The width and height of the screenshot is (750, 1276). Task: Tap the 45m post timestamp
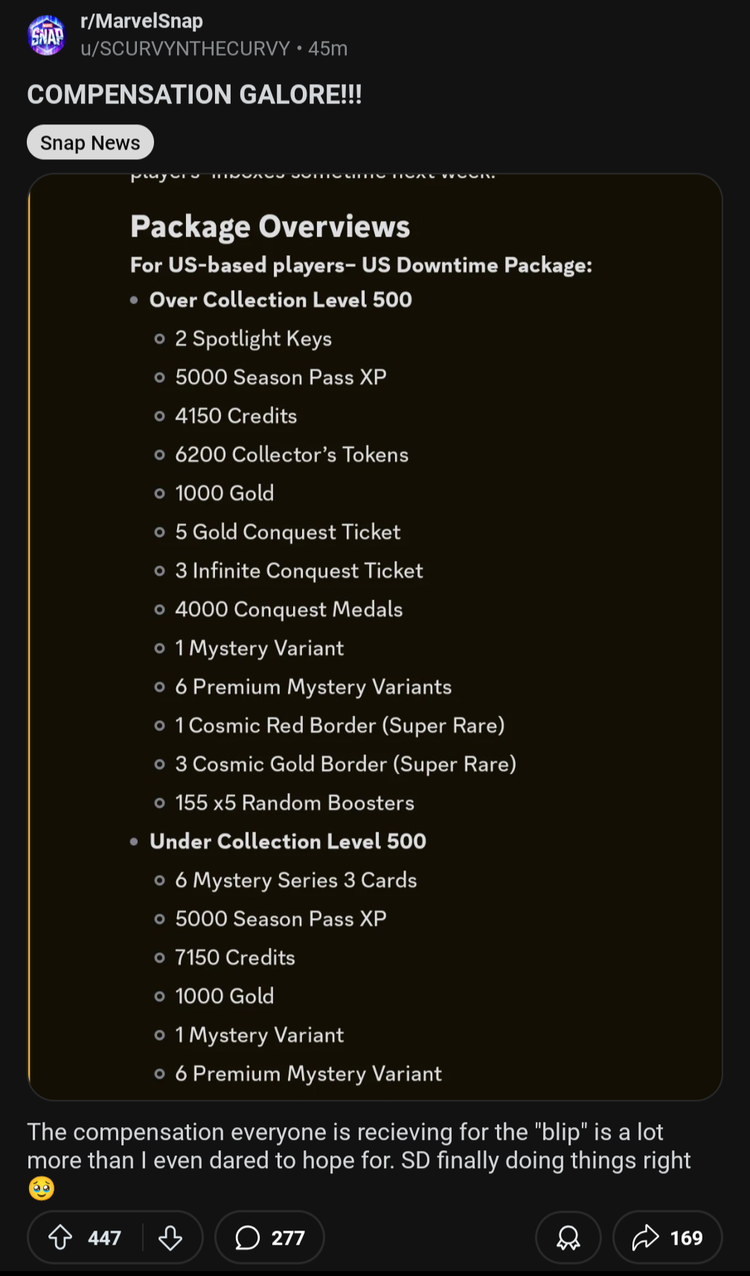tap(328, 48)
